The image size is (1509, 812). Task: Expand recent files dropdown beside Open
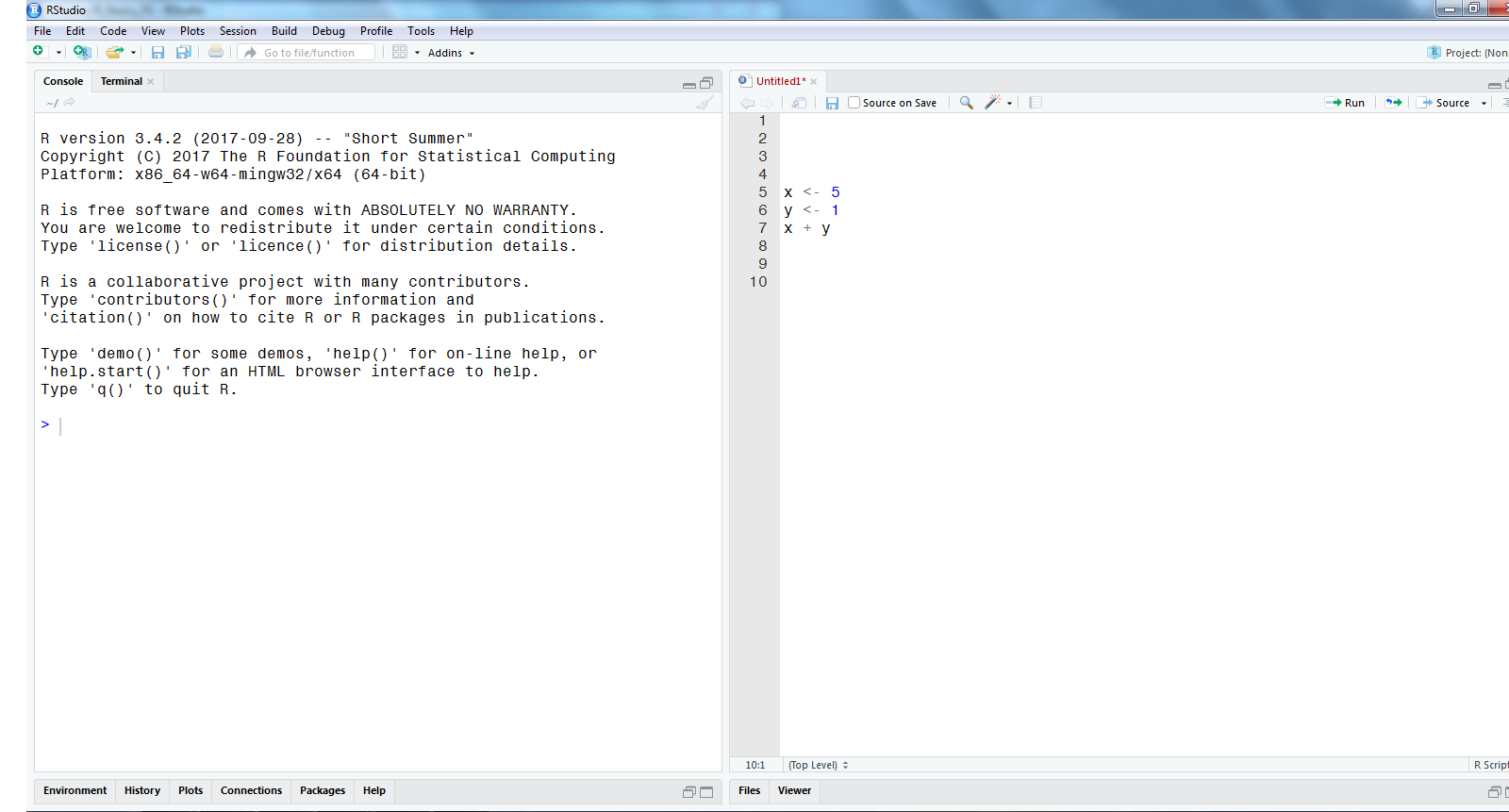pyautogui.click(x=133, y=53)
